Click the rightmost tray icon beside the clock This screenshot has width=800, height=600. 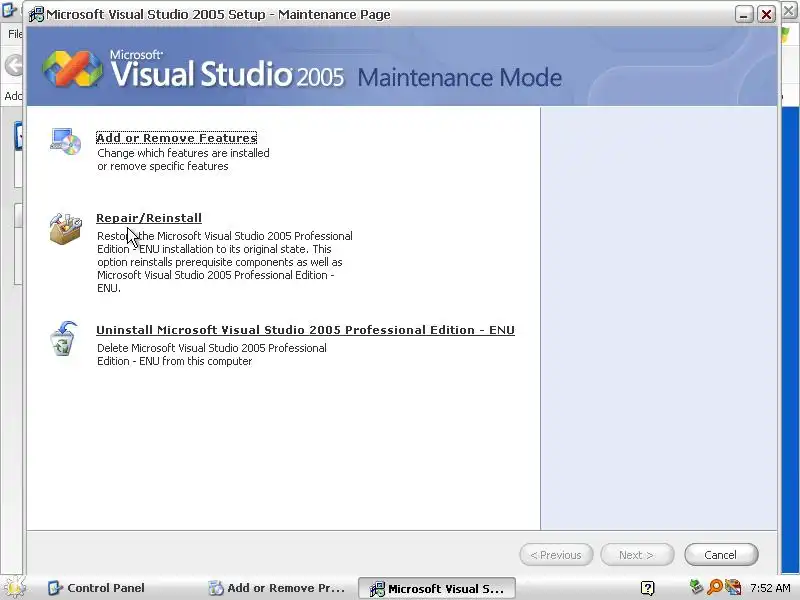(x=733, y=588)
